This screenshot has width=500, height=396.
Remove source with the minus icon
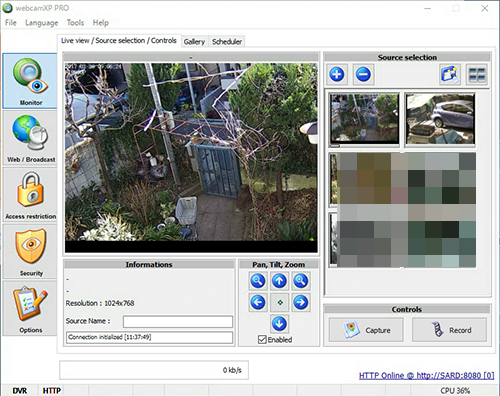tap(363, 74)
